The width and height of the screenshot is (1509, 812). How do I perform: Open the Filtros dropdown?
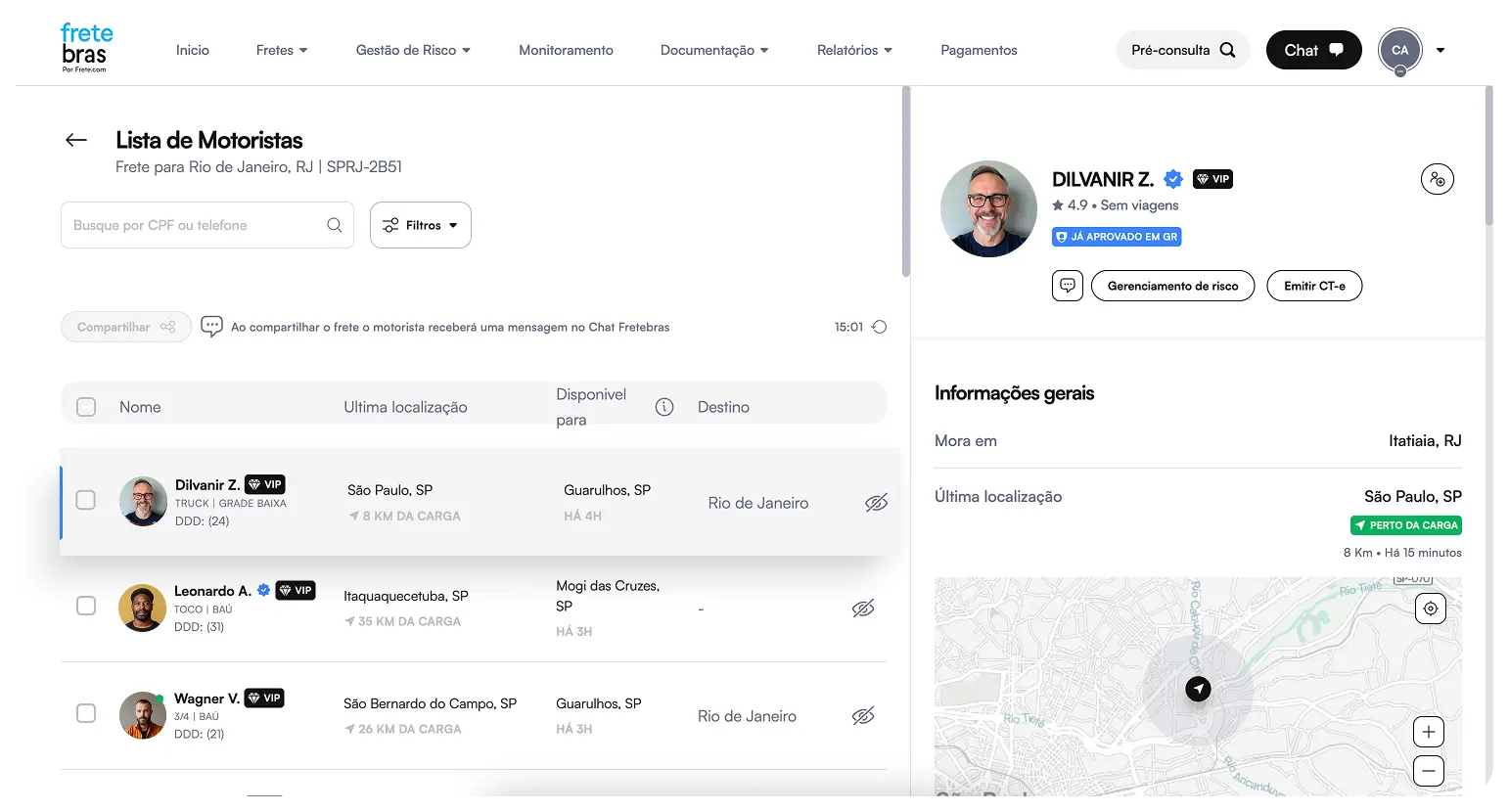point(421,225)
